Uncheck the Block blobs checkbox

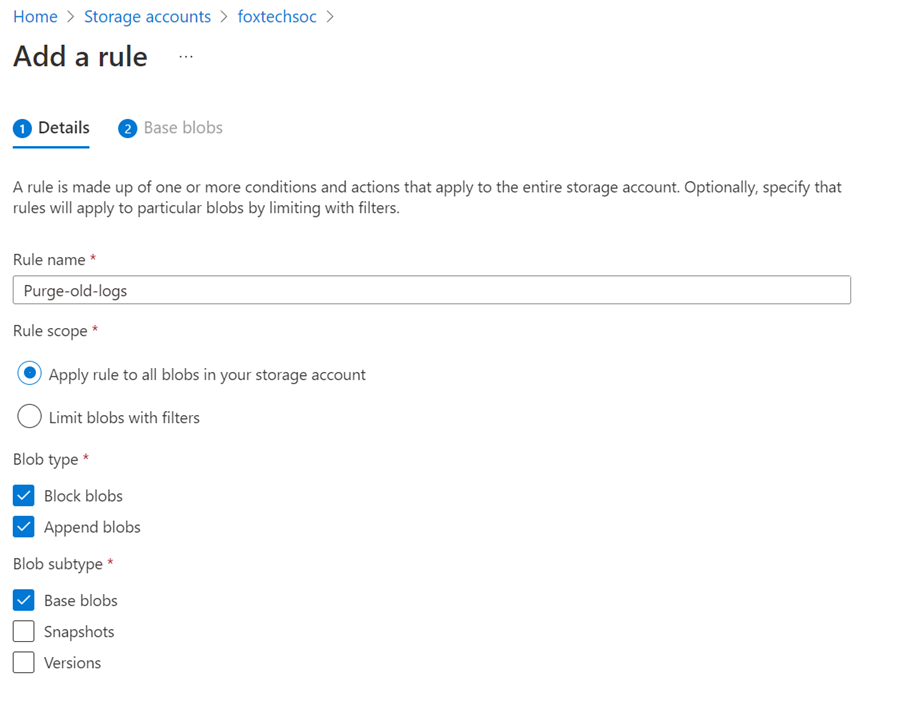pyautogui.click(x=22, y=495)
